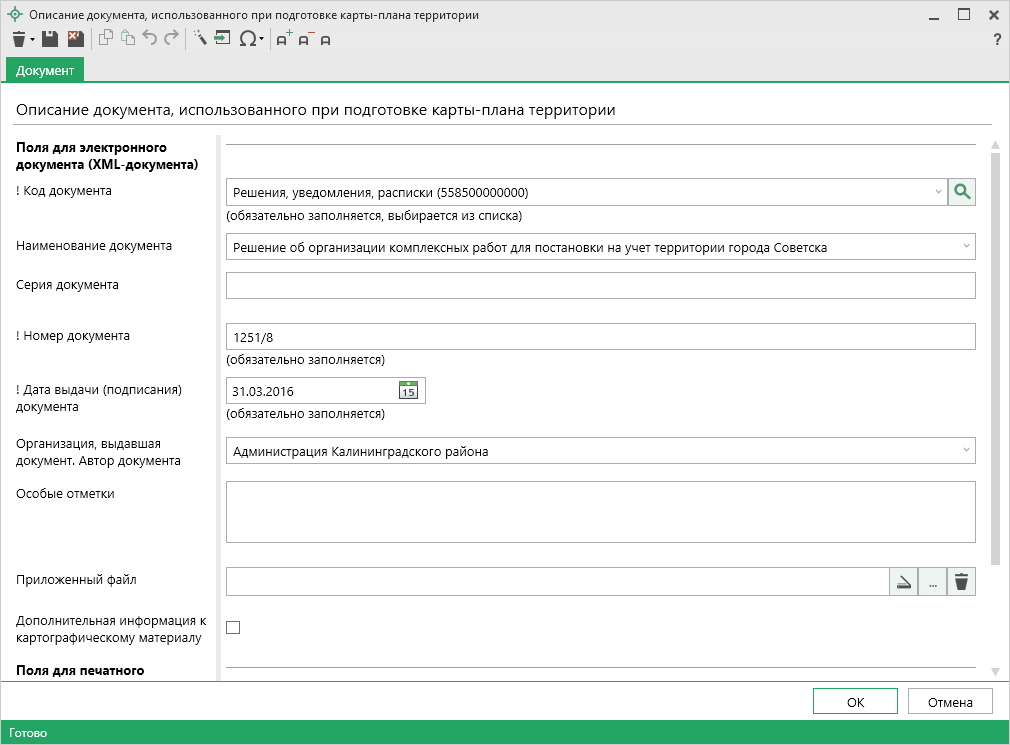The width and height of the screenshot is (1010, 745).
Task: Click the magic wand toolbar icon
Action: pyautogui.click(x=199, y=39)
